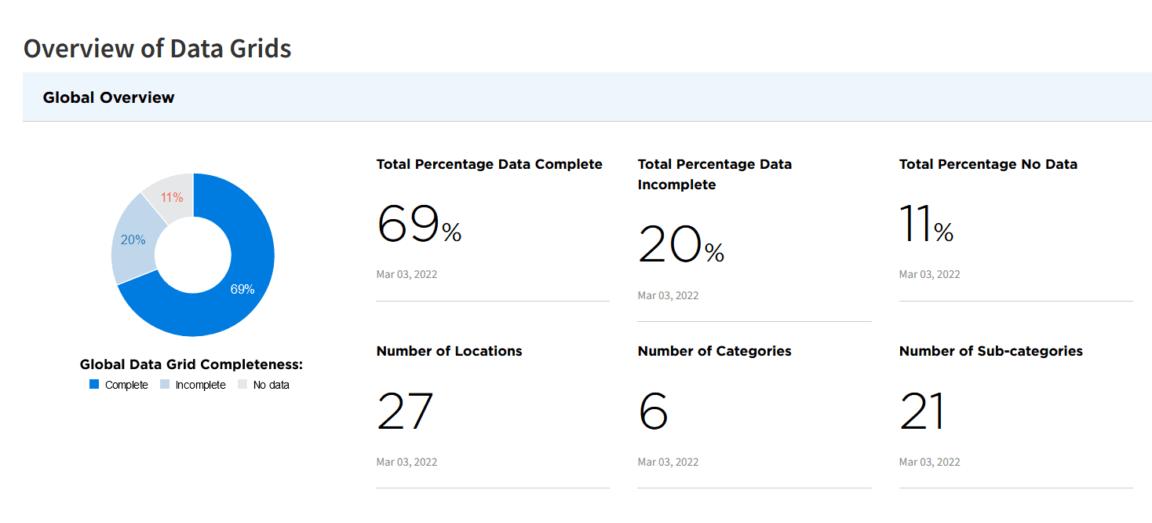Click the Global Overview section header

(108, 97)
